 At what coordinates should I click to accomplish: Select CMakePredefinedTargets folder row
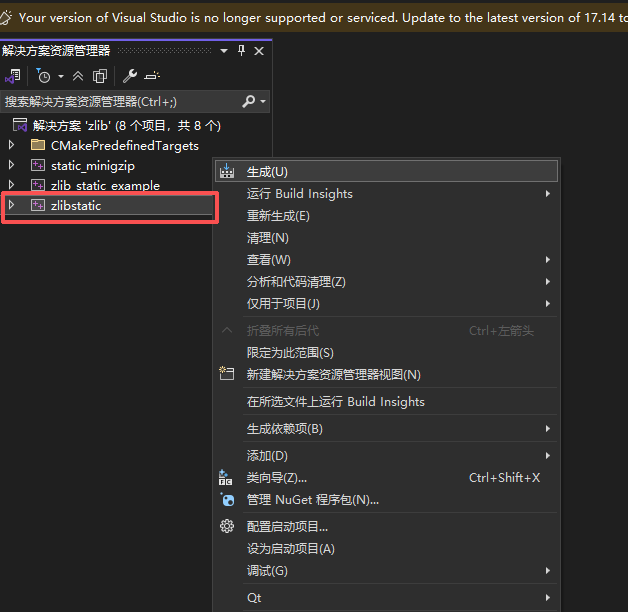pyautogui.click(x=125, y=145)
